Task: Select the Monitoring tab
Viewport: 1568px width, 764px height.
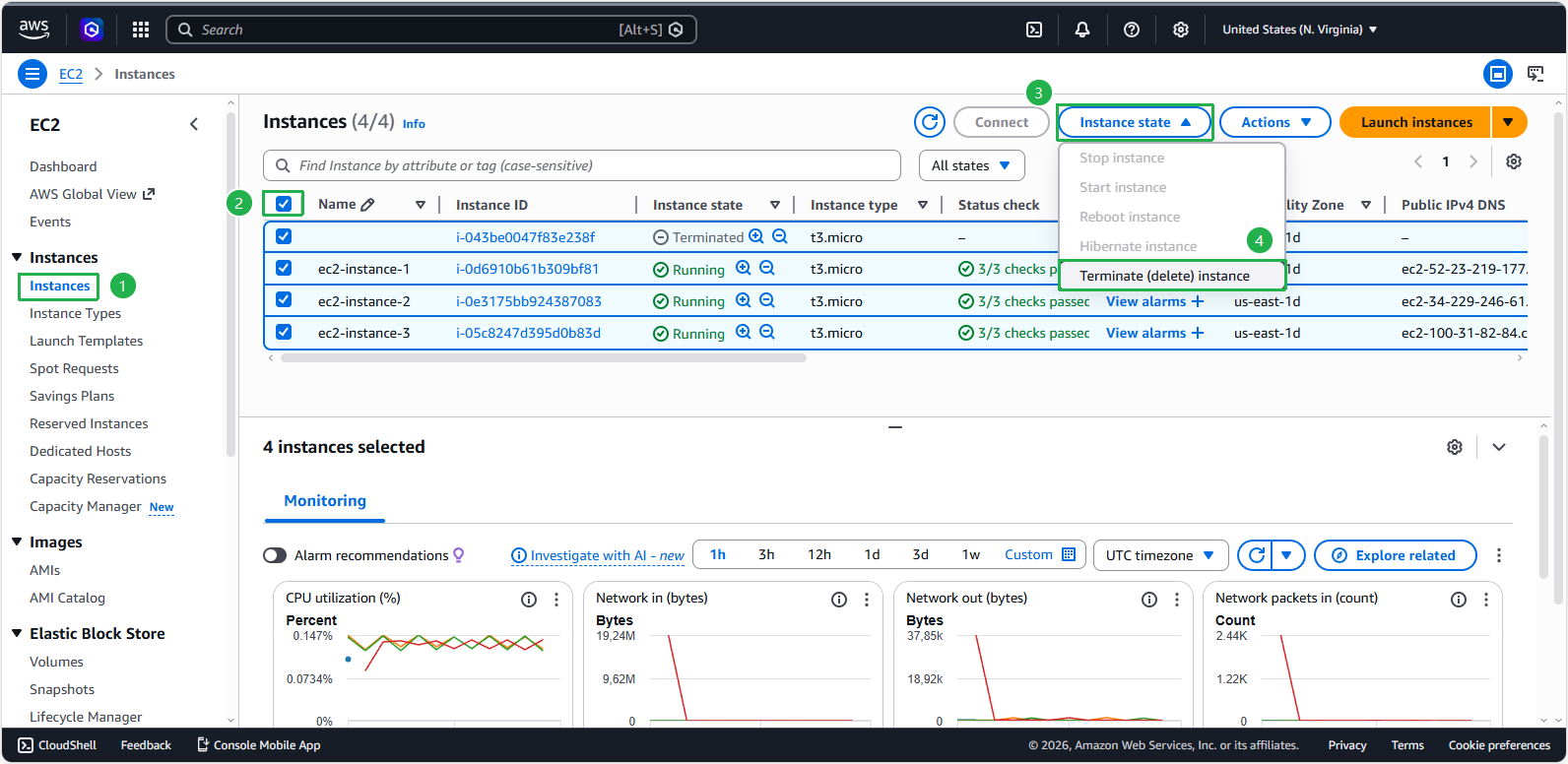Action: tap(325, 501)
